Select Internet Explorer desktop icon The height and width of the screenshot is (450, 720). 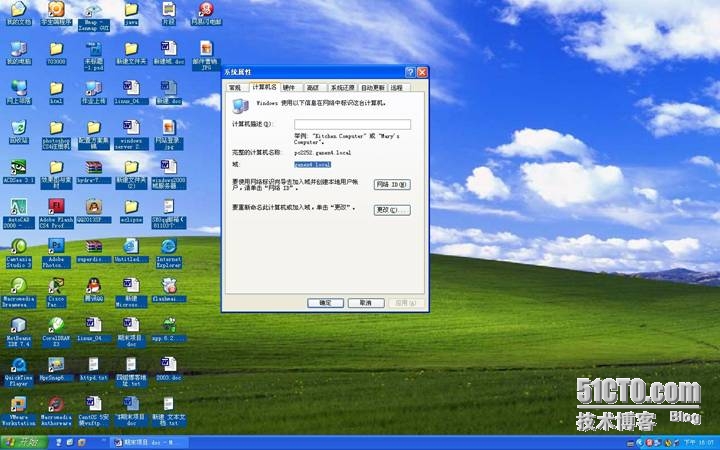(x=169, y=253)
